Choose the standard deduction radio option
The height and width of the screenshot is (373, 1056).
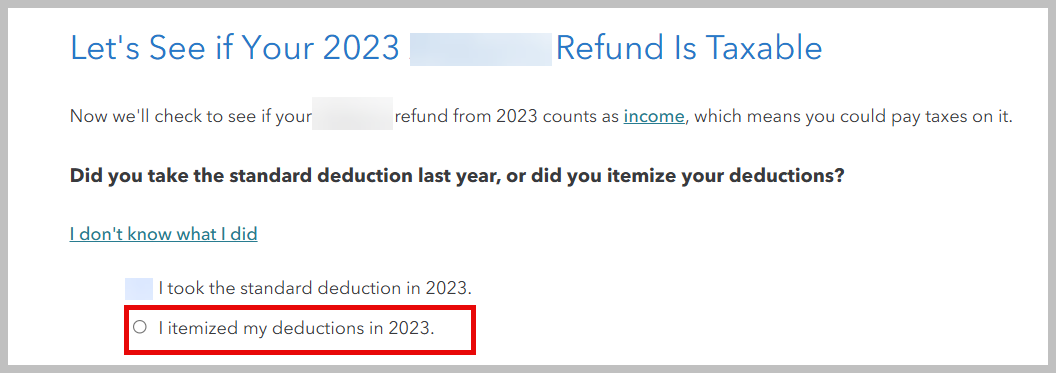click(x=139, y=288)
